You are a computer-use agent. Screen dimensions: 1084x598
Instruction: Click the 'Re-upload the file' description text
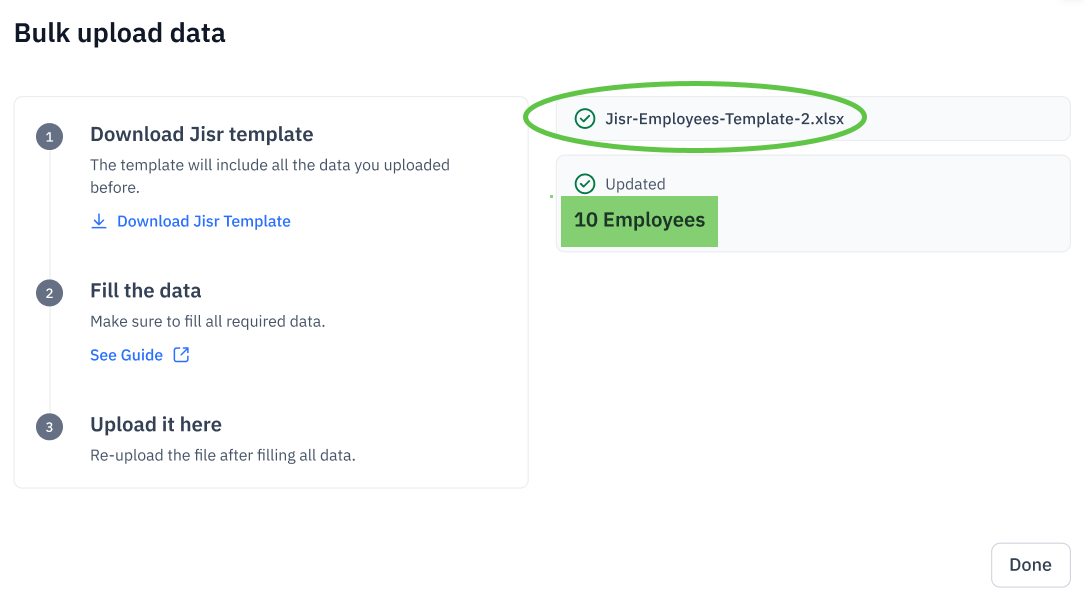(222, 455)
